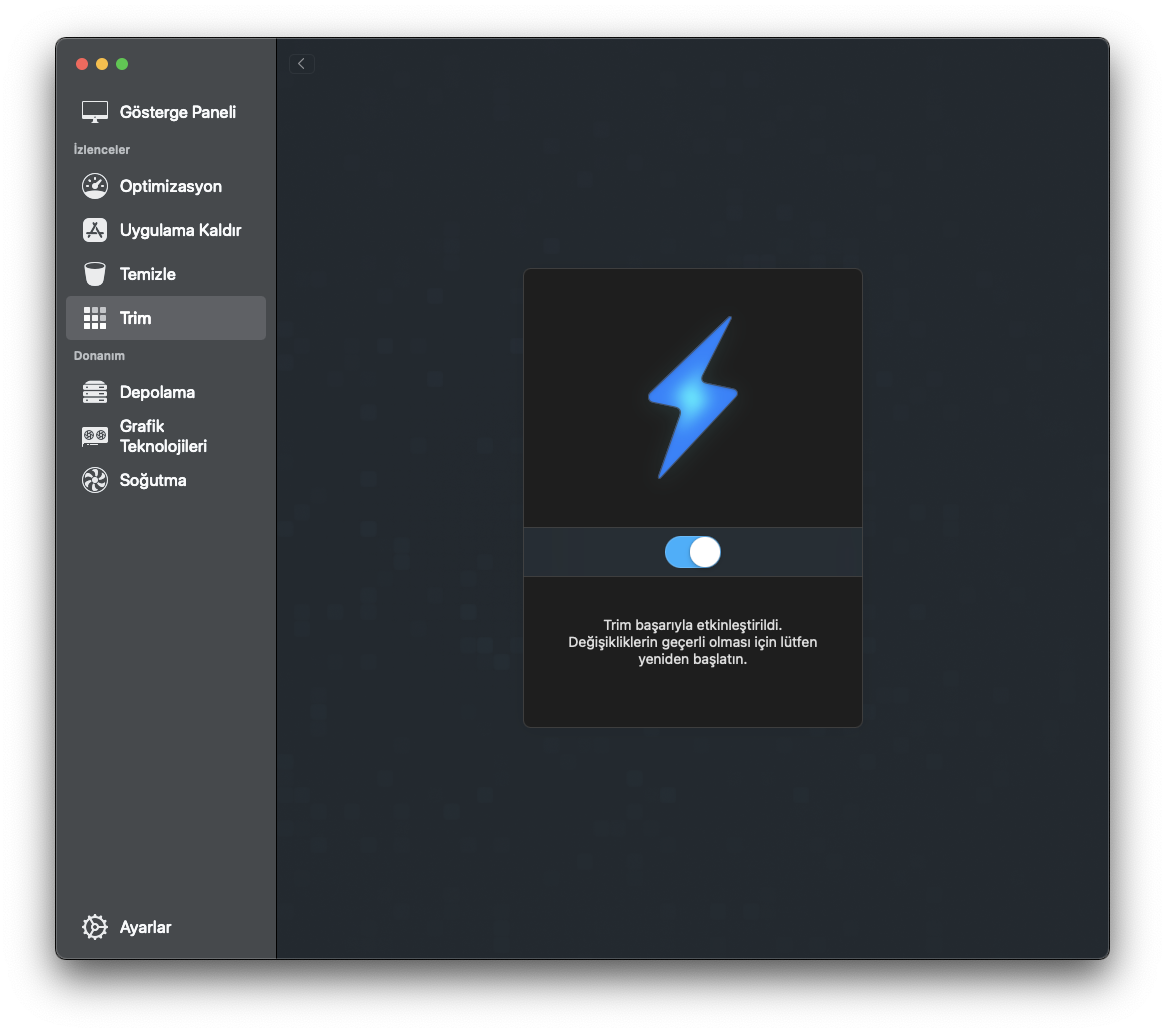Viewport: 1165px width, 1033px height.
Task: Open the Gösterge Paneli label in sidebar
Action: click(178, 112)
